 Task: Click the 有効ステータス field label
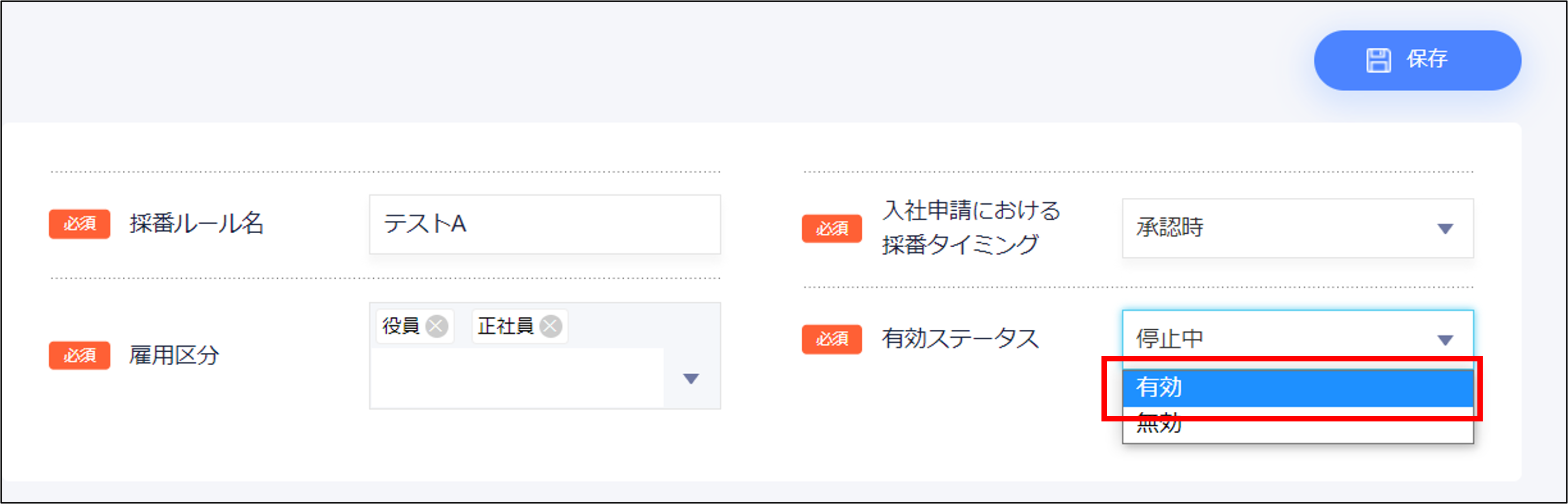tap(960, 338)
